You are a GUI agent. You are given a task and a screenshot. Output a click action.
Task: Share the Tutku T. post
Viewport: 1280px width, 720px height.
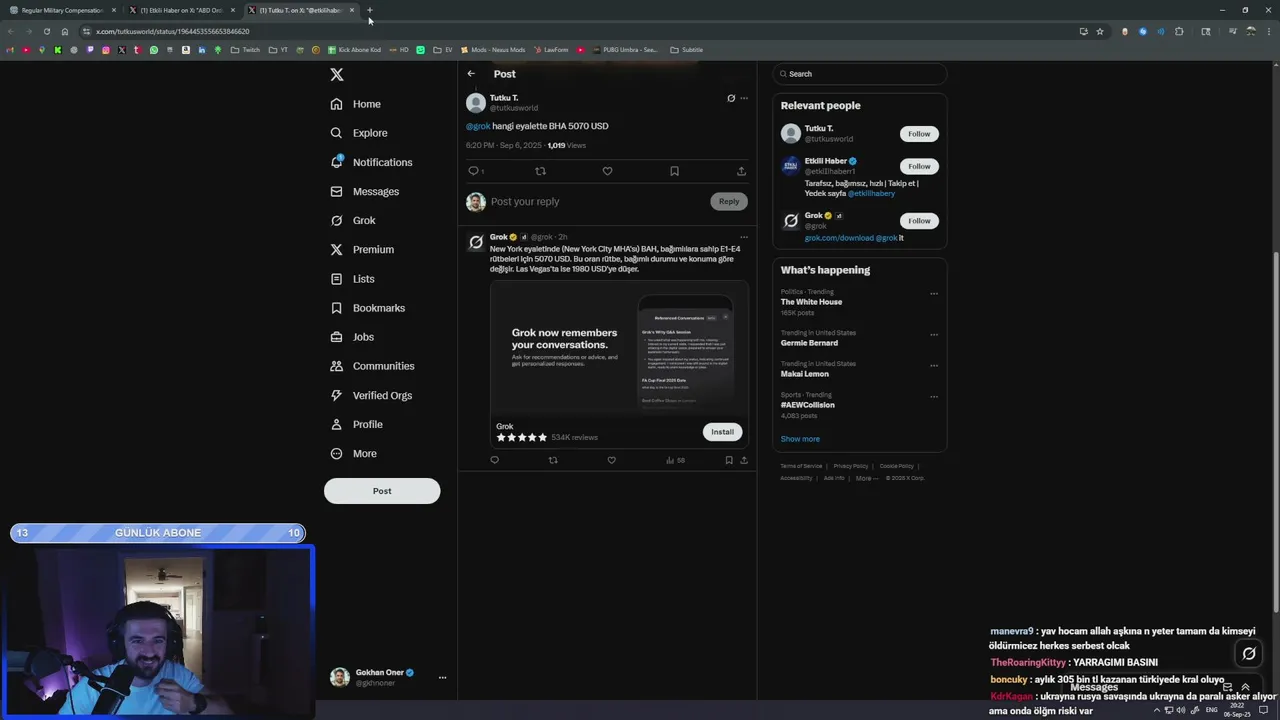(x=741, y=171)
